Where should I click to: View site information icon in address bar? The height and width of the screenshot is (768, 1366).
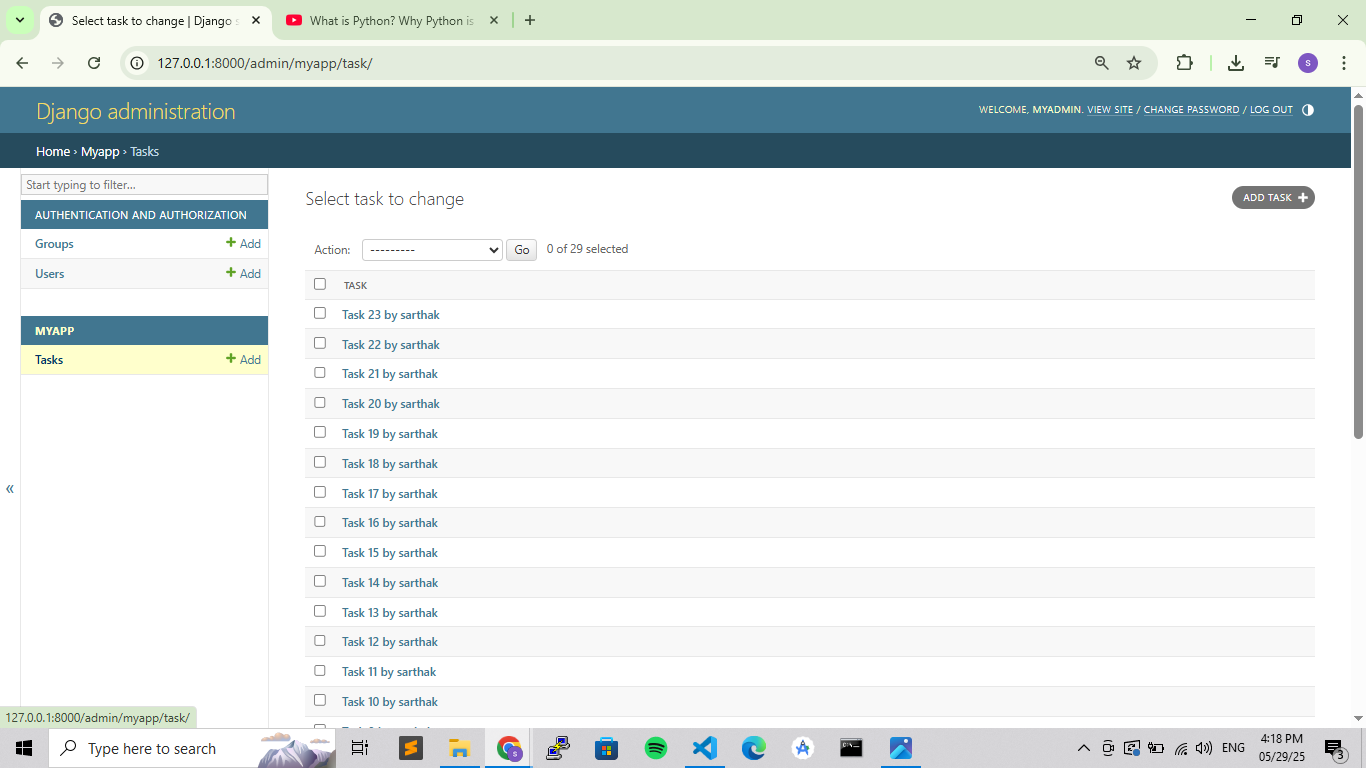(138, 63)
